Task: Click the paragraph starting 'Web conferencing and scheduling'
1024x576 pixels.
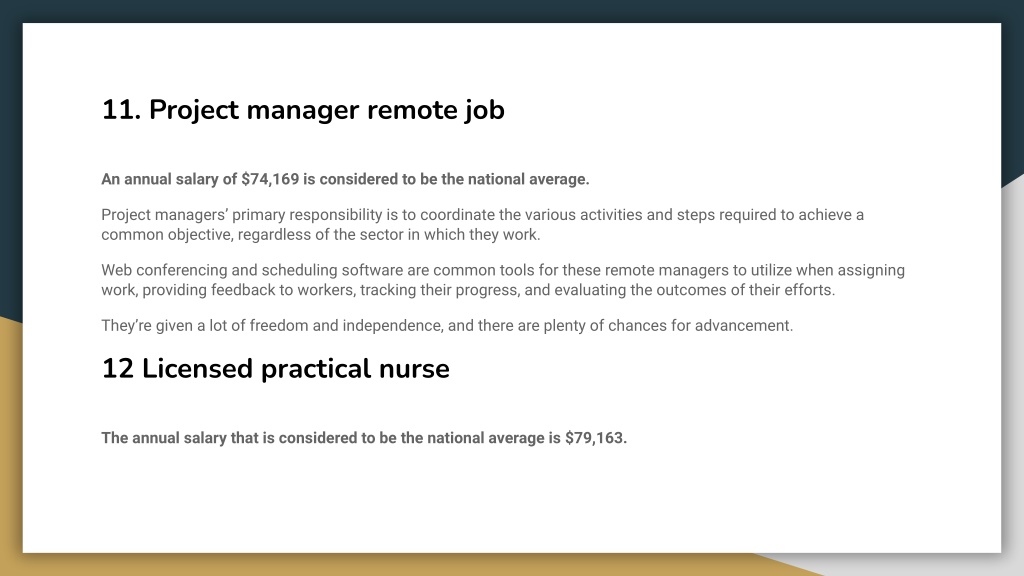Action: tap(503, 280)
